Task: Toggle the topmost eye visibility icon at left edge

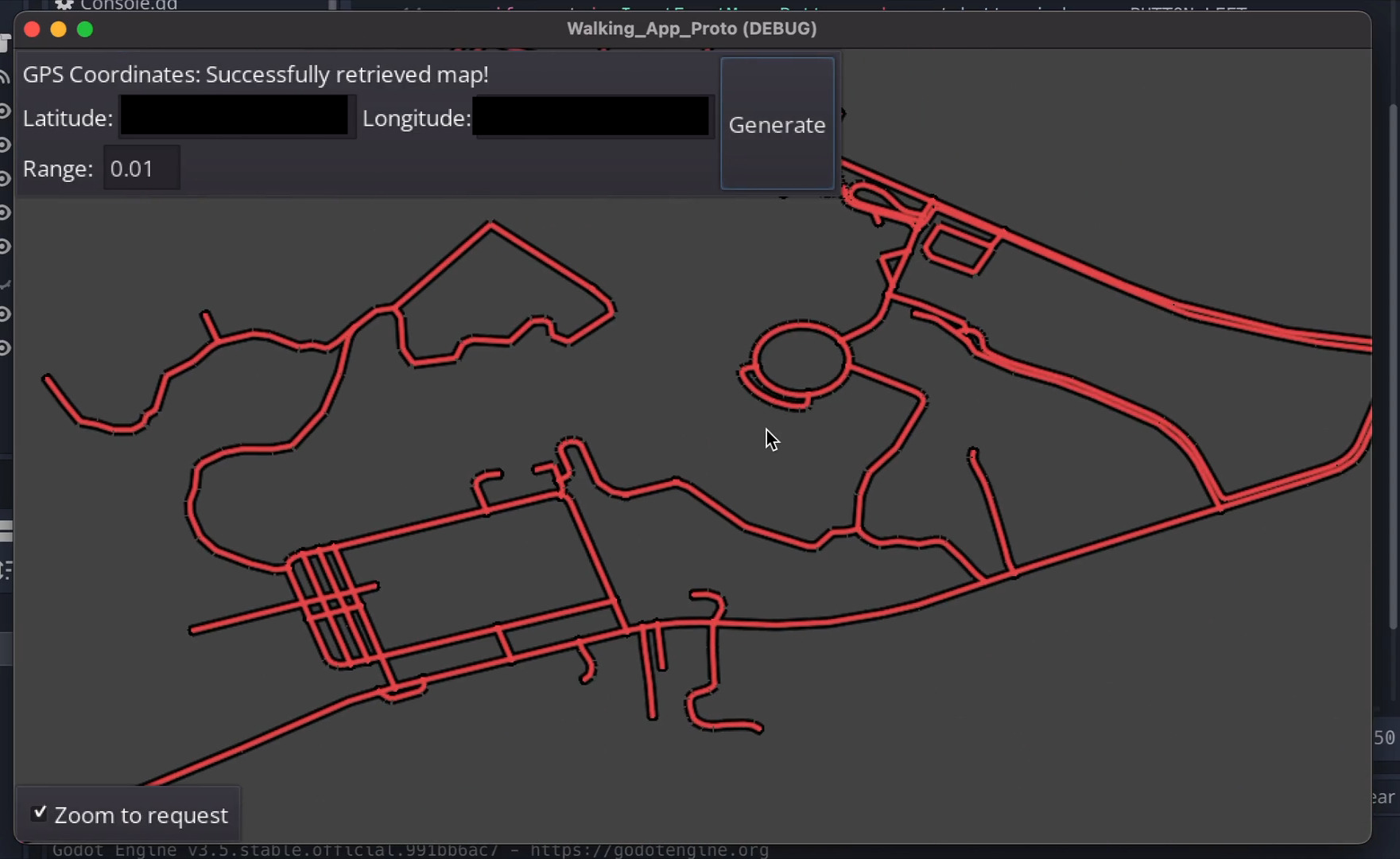Action: point(4,111)
